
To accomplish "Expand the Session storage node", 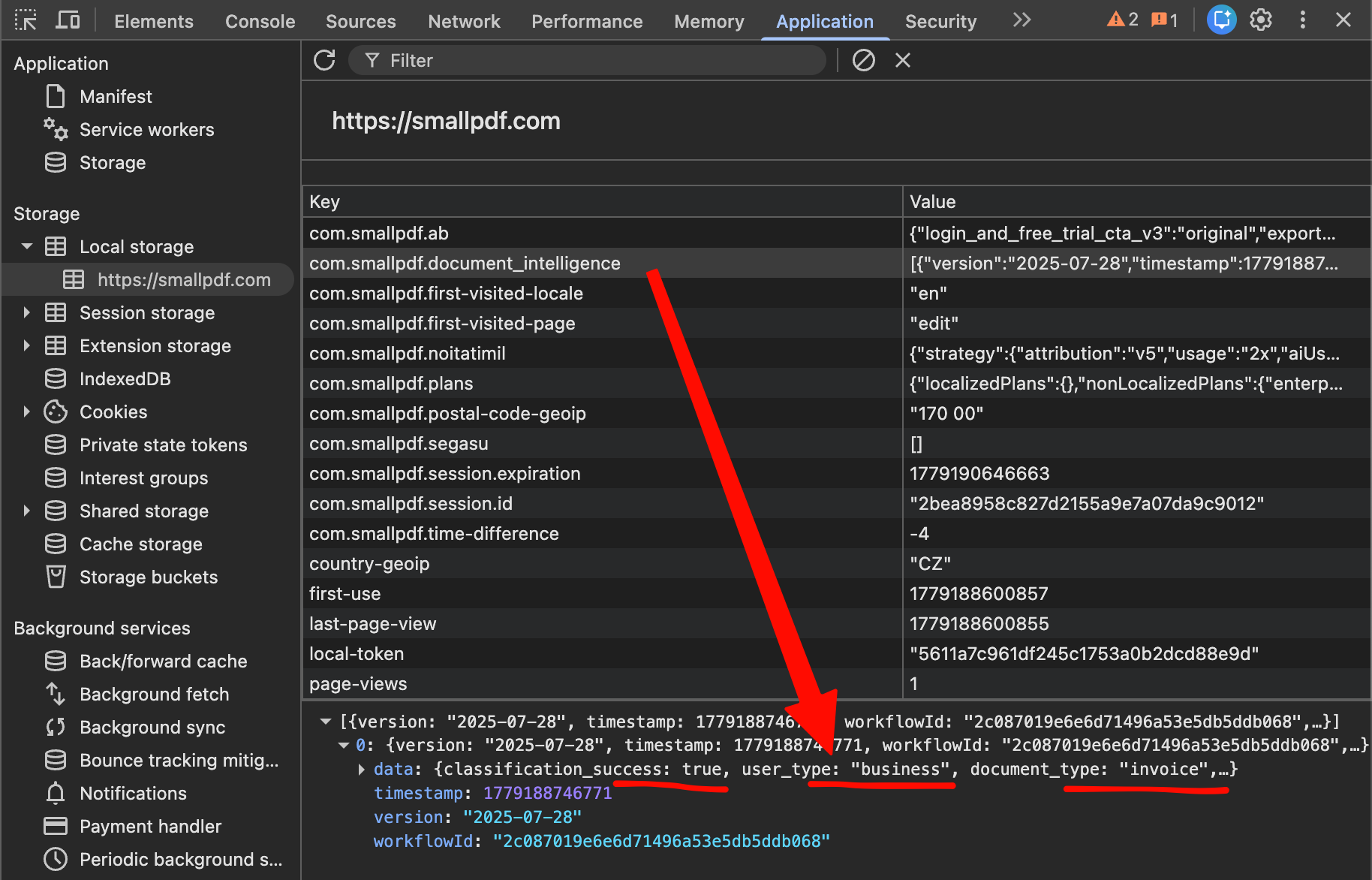I will pyautogui.click(x=27, y=312).
